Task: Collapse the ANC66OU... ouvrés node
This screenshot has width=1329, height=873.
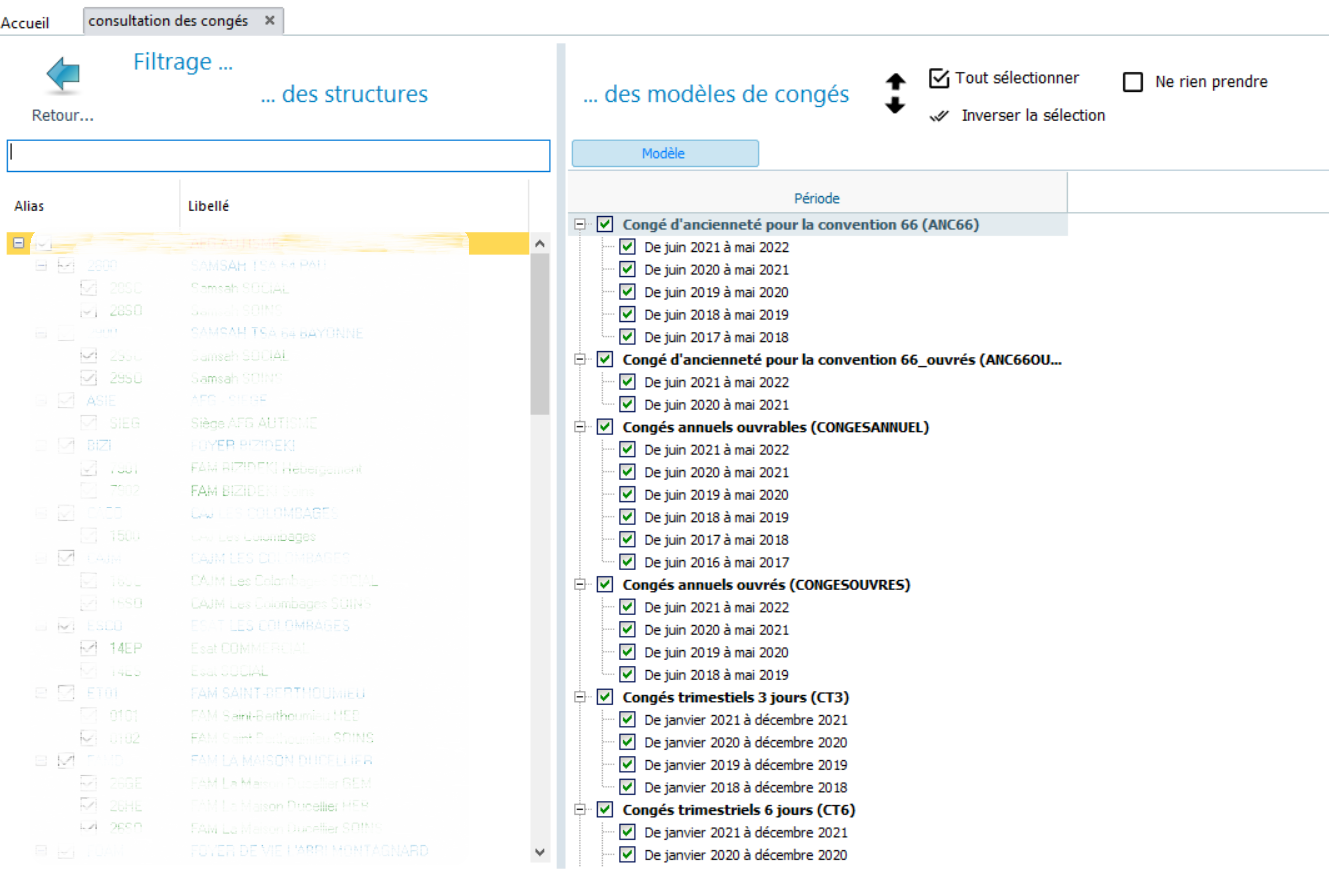Action: pyautogui.click(x=580, y=360)
